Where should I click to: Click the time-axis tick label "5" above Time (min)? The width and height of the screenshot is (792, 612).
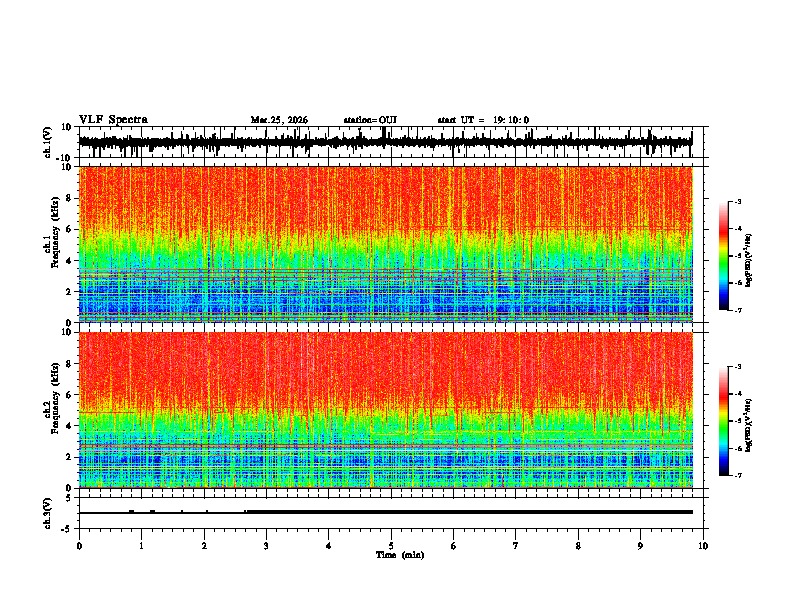tap(391, 546)
